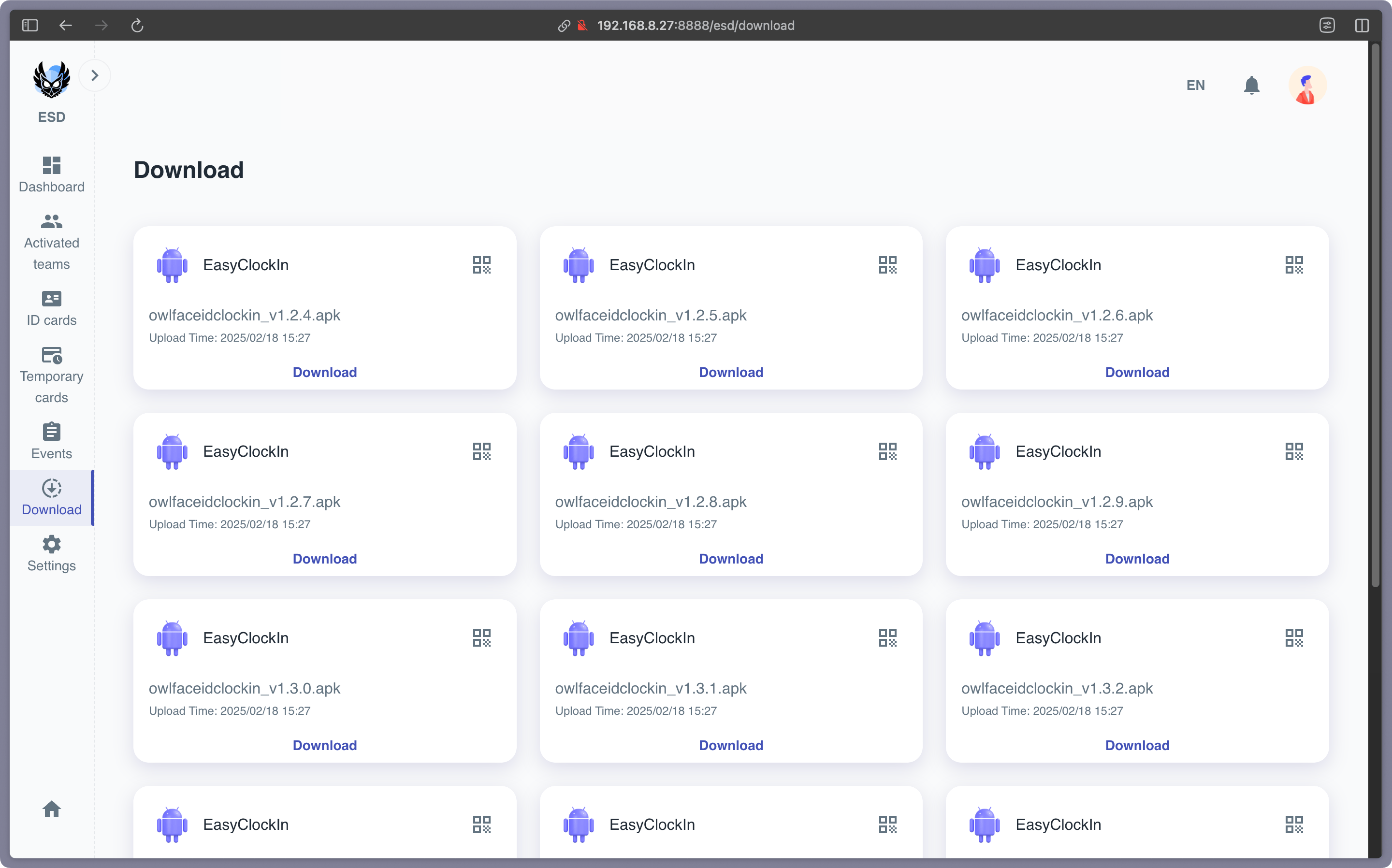
Task: Click the ESD owl logo
Action: (52, 79)
